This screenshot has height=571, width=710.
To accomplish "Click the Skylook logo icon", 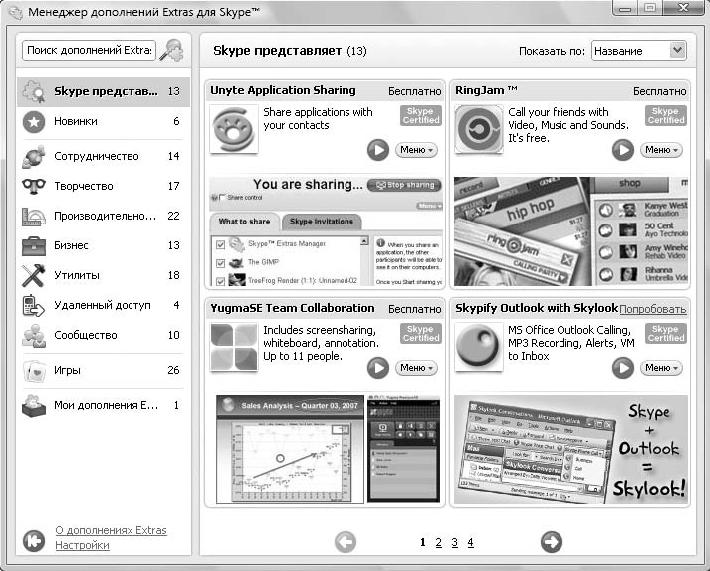I will click(479, 347).
